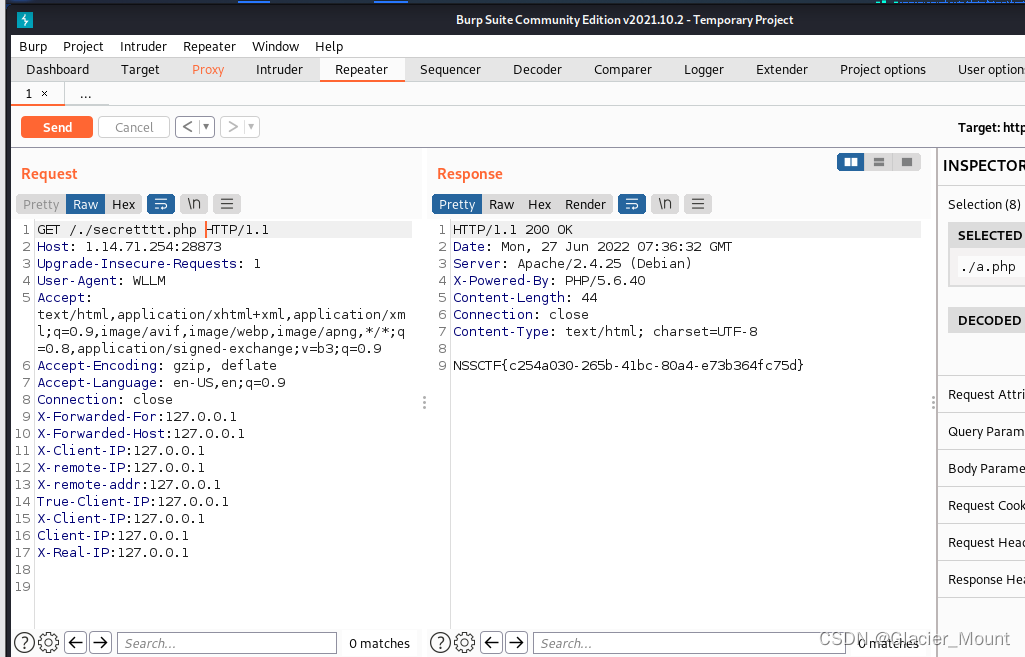Screen dimensions: 1025x657
Task: Open the Request editor options menu
Action: click(x=226, y=203)
